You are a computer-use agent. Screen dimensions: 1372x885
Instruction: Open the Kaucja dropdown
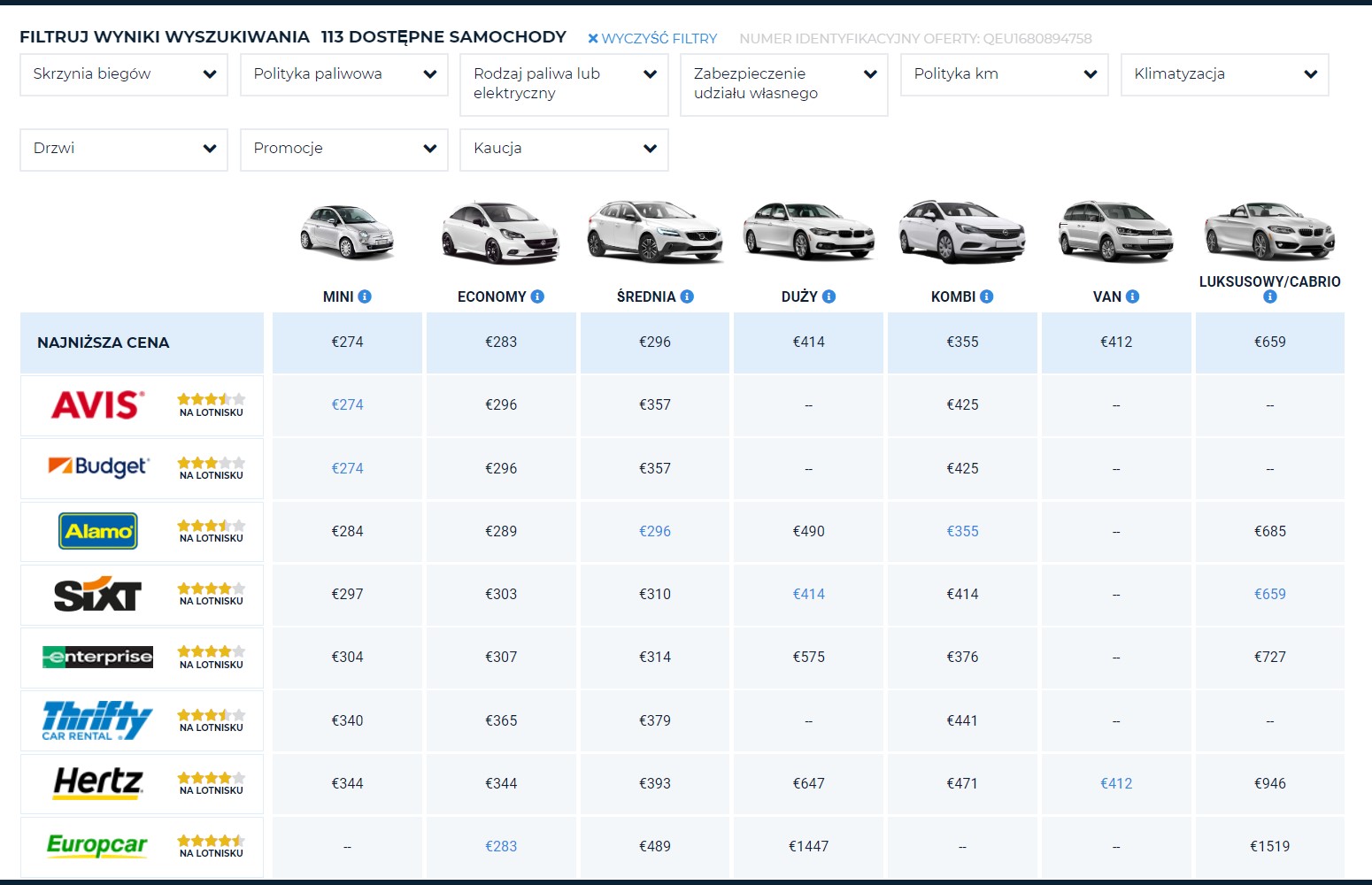(x=564, y=150)
